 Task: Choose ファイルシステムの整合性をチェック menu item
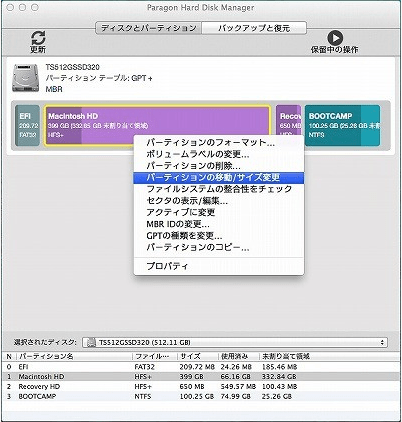(x=219, y=189)
